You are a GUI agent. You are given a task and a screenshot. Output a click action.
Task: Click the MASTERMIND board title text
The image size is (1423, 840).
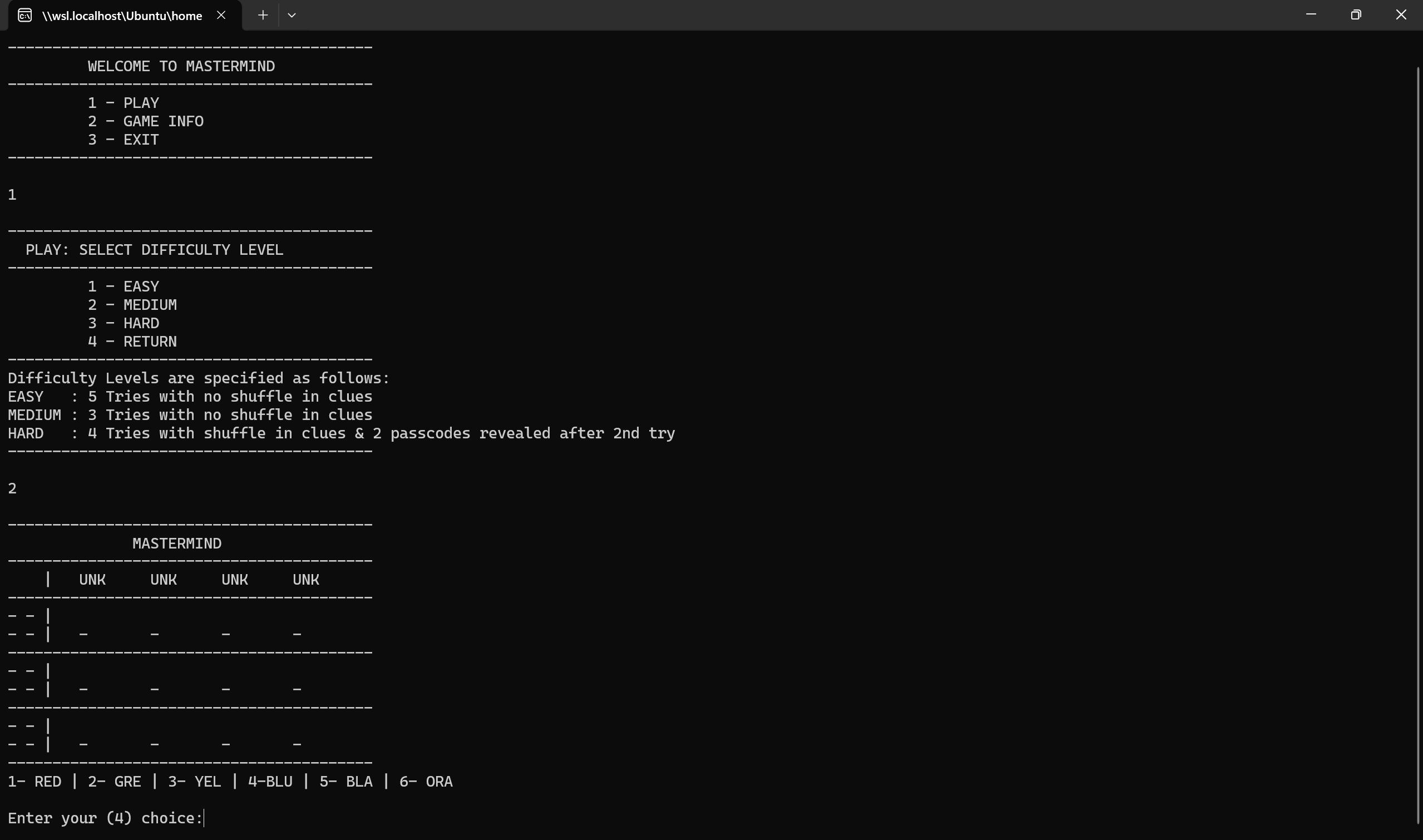[x=176, y=543]
